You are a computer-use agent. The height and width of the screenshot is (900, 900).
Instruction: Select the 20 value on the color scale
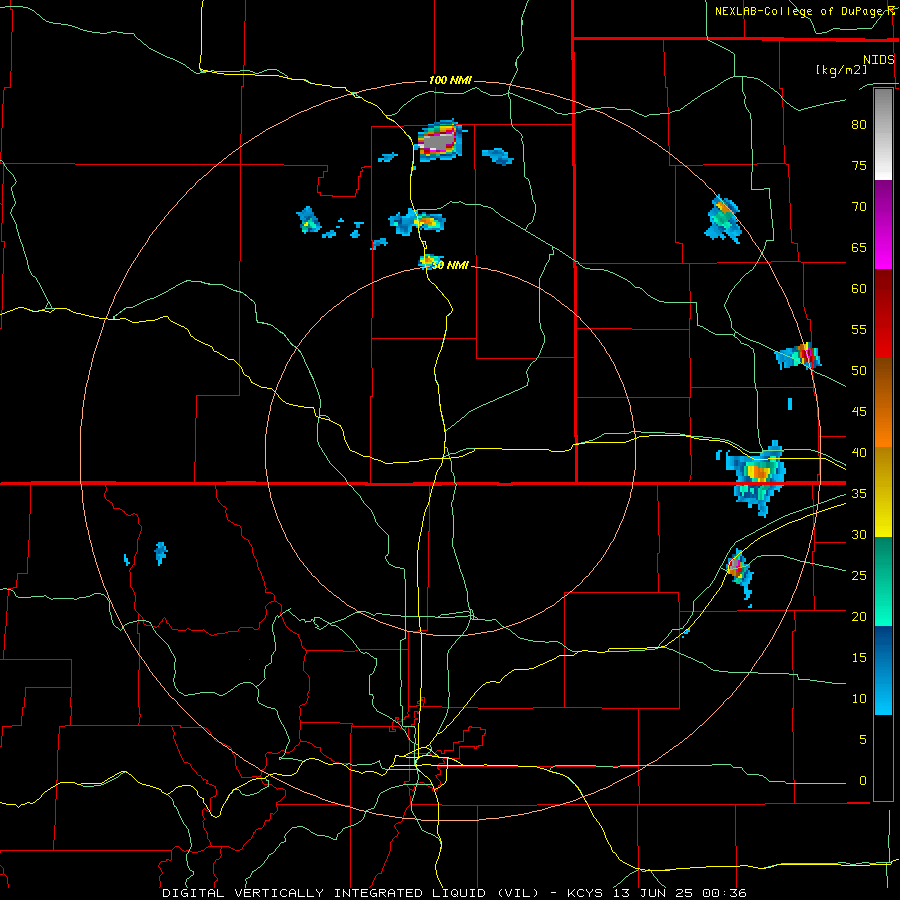tap(859, 616)
